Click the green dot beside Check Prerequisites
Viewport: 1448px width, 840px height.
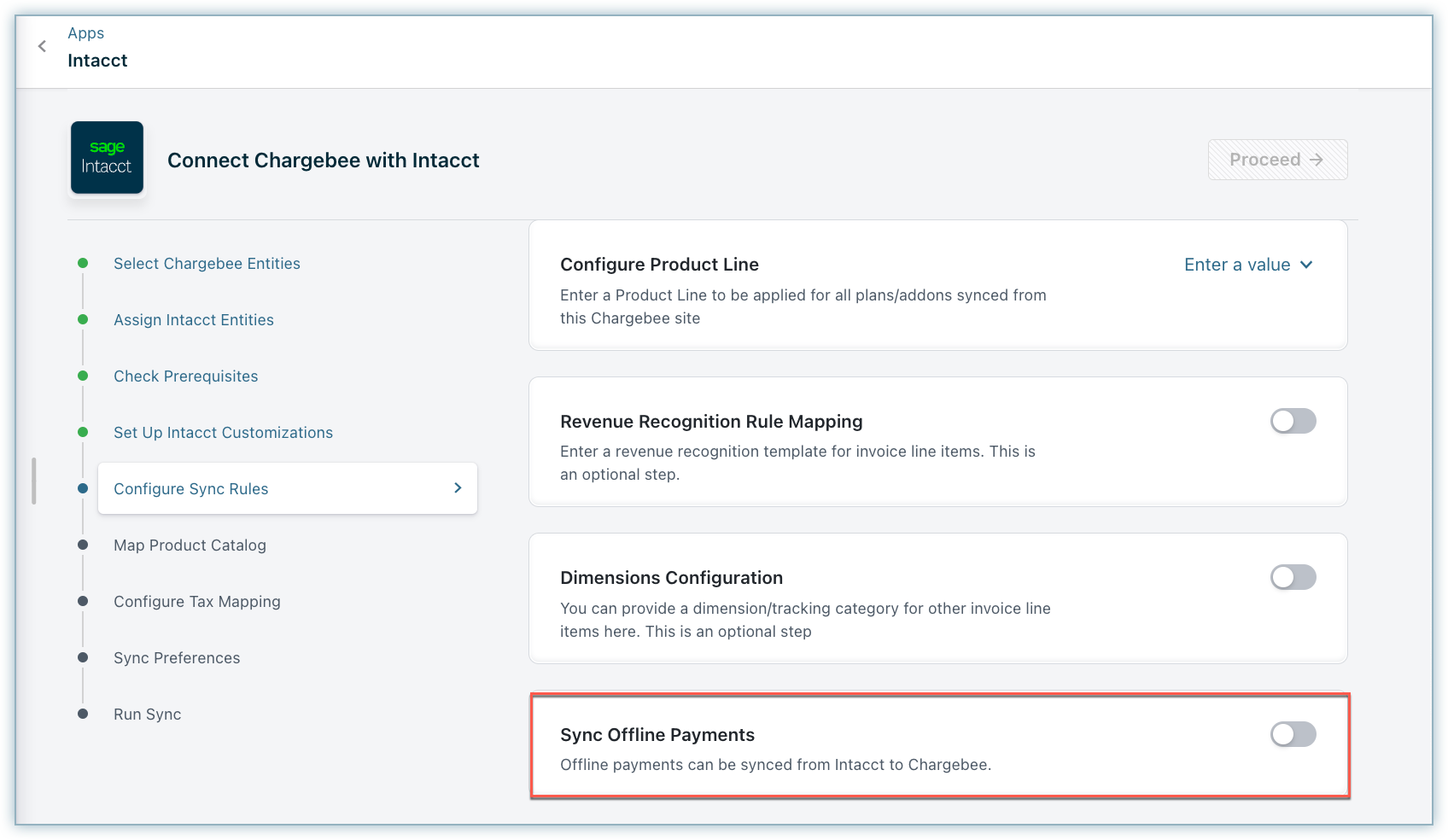pos(83,376)
